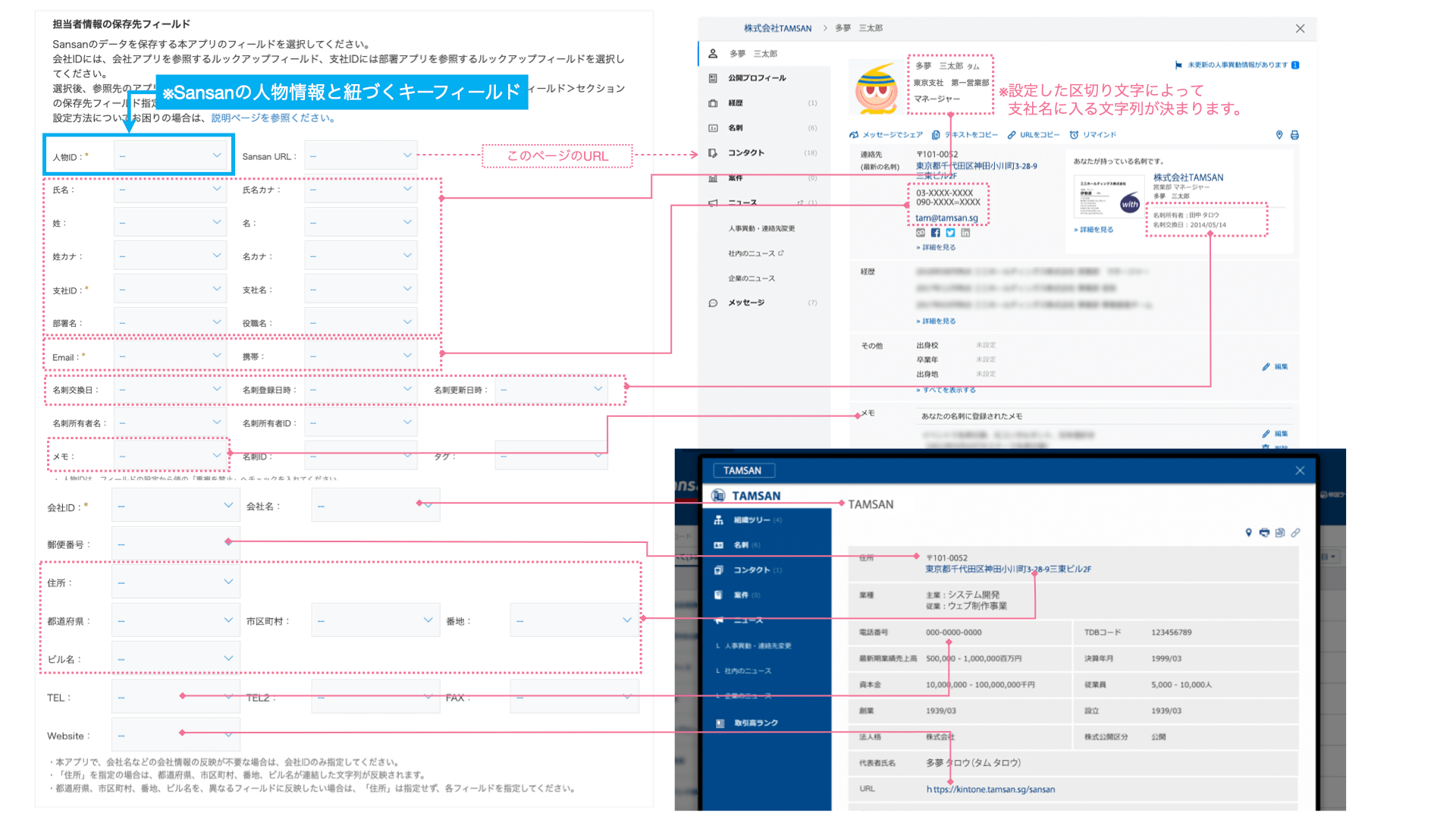Screen dimensions: 1456x819
Task: Click the Facebook icon under contact info
Action: tap(935, 233)
